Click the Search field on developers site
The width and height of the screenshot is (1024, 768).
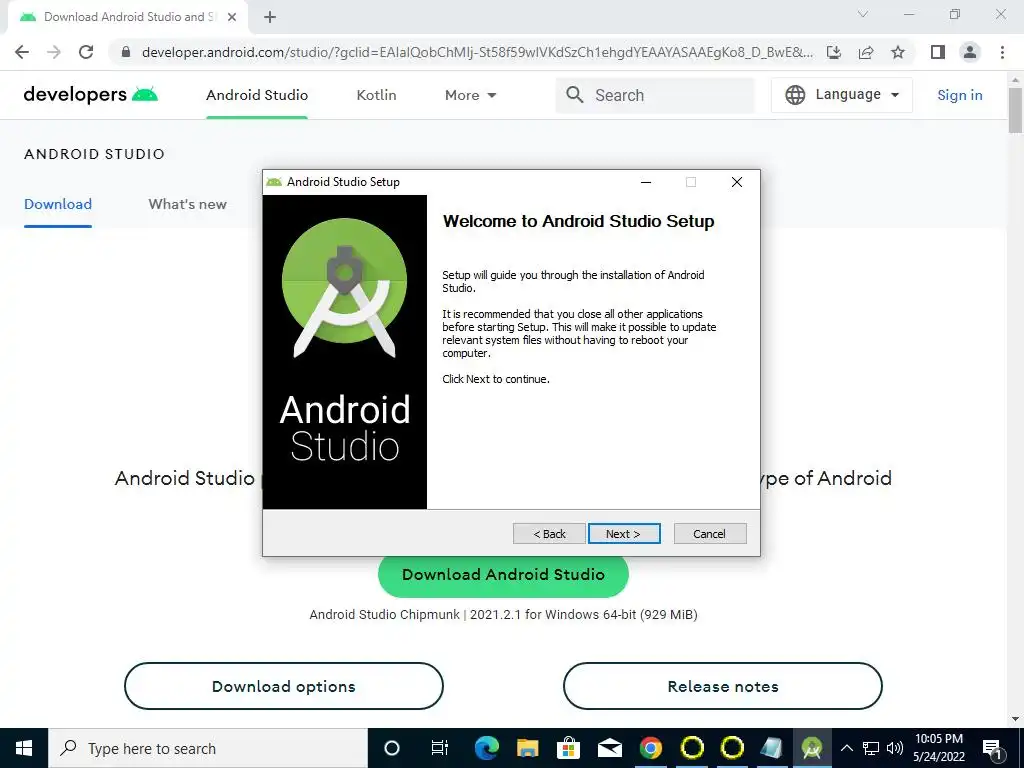[655, 95]
